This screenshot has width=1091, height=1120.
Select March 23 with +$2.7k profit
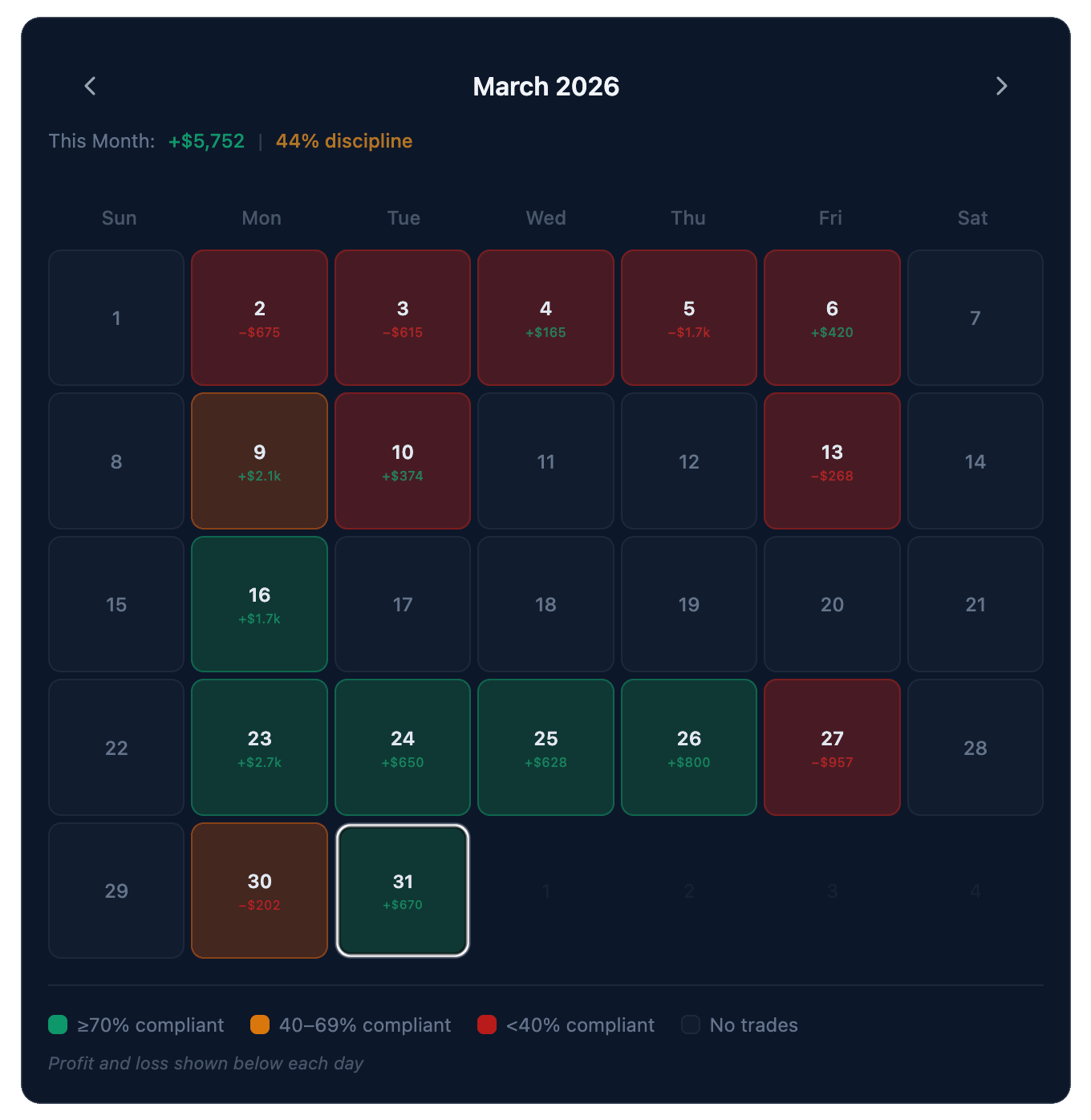(x=259, y=747)
